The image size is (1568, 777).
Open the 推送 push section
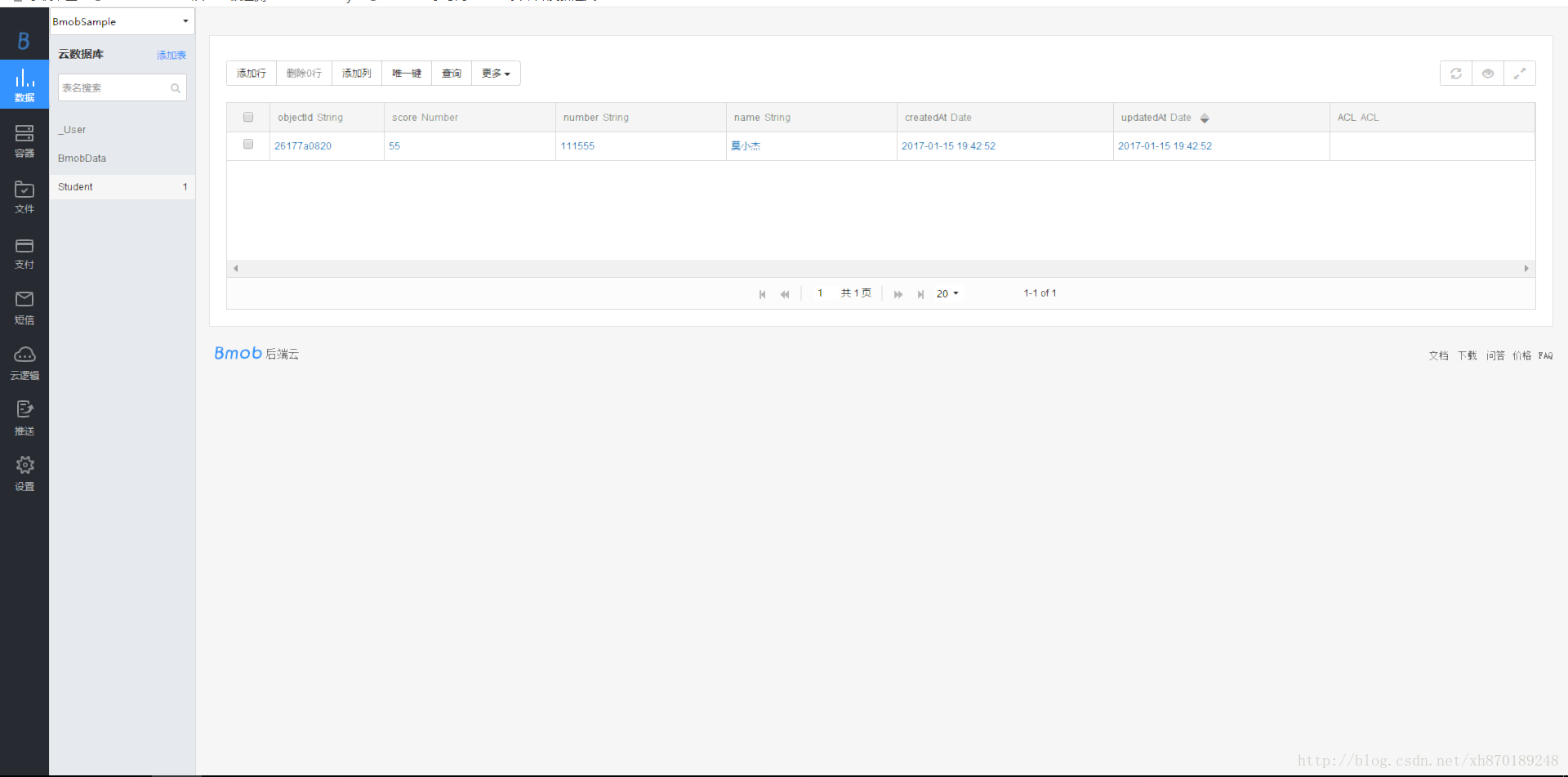pos(24,419)
